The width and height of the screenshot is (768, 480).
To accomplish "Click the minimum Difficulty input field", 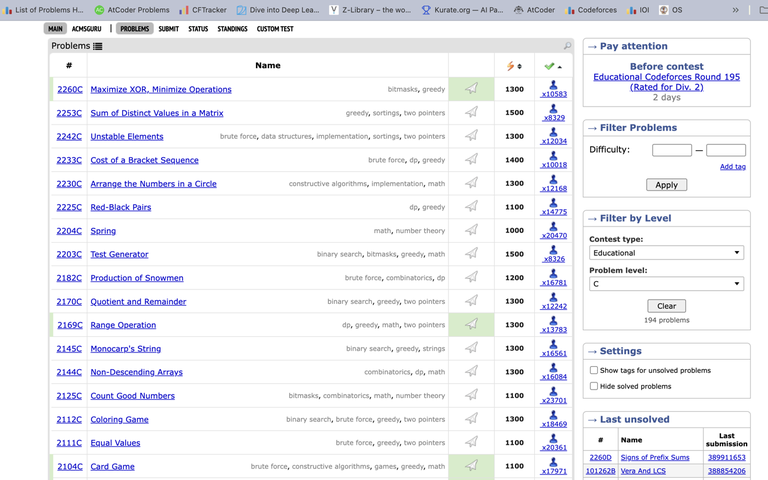I will (x=672, y=150).
